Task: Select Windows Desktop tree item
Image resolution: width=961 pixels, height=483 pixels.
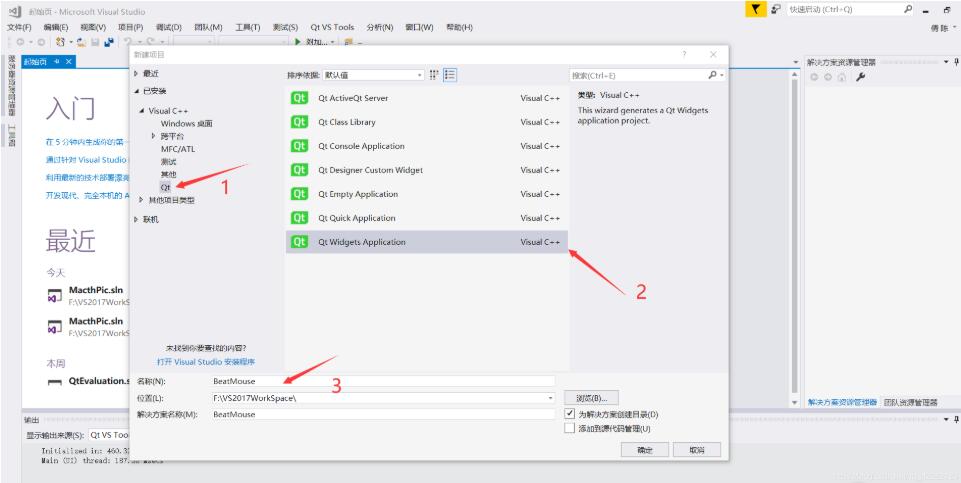Action: 186,124
